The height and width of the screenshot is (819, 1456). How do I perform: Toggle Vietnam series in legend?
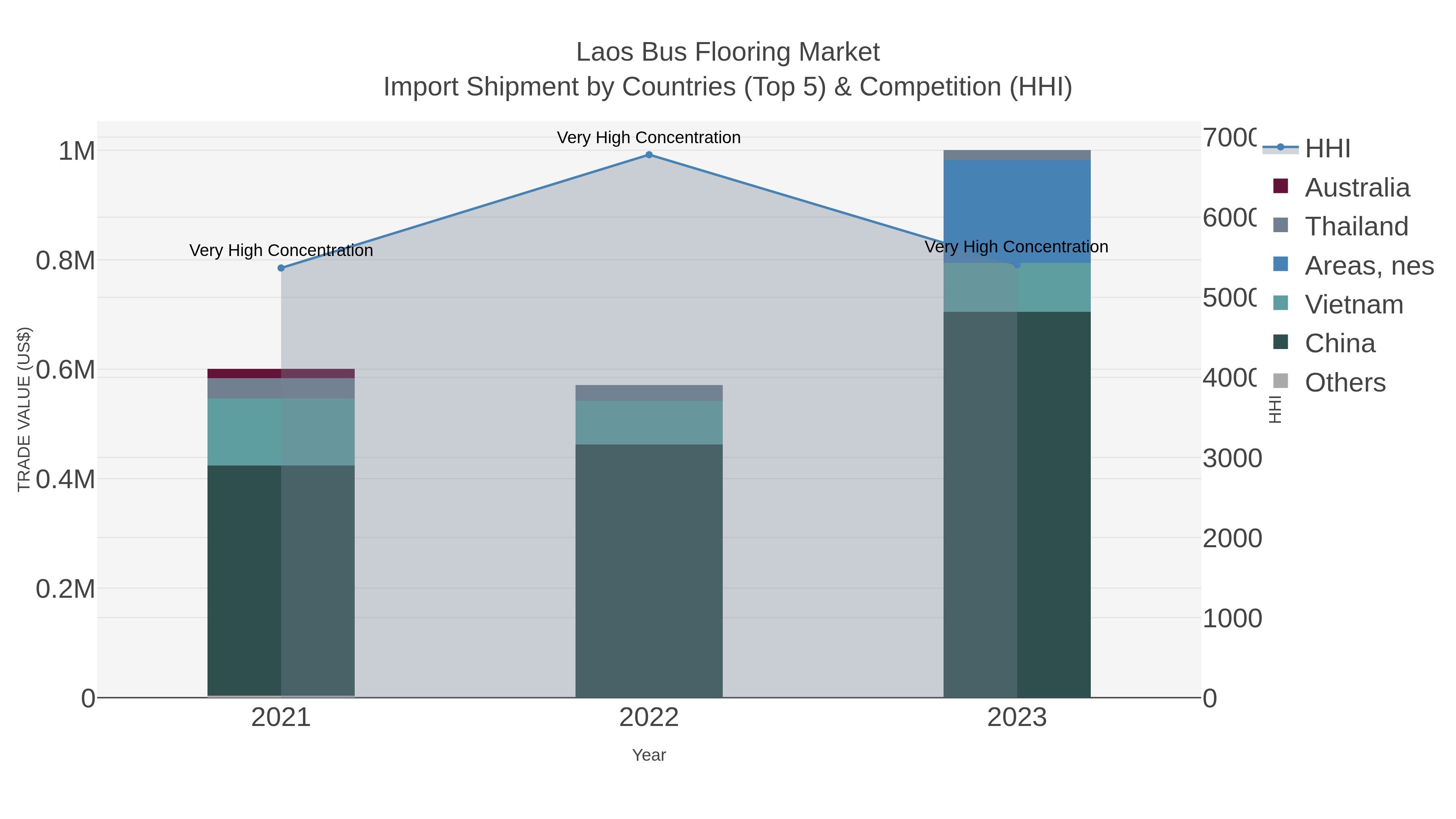point(1337,304)
